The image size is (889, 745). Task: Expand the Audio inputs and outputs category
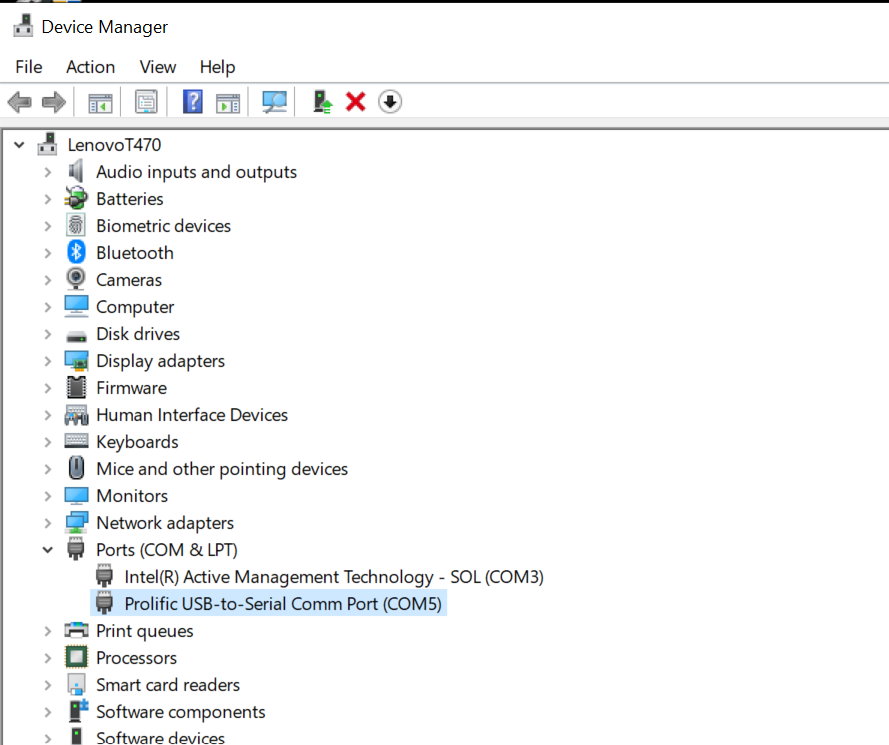tap(47, 172)
